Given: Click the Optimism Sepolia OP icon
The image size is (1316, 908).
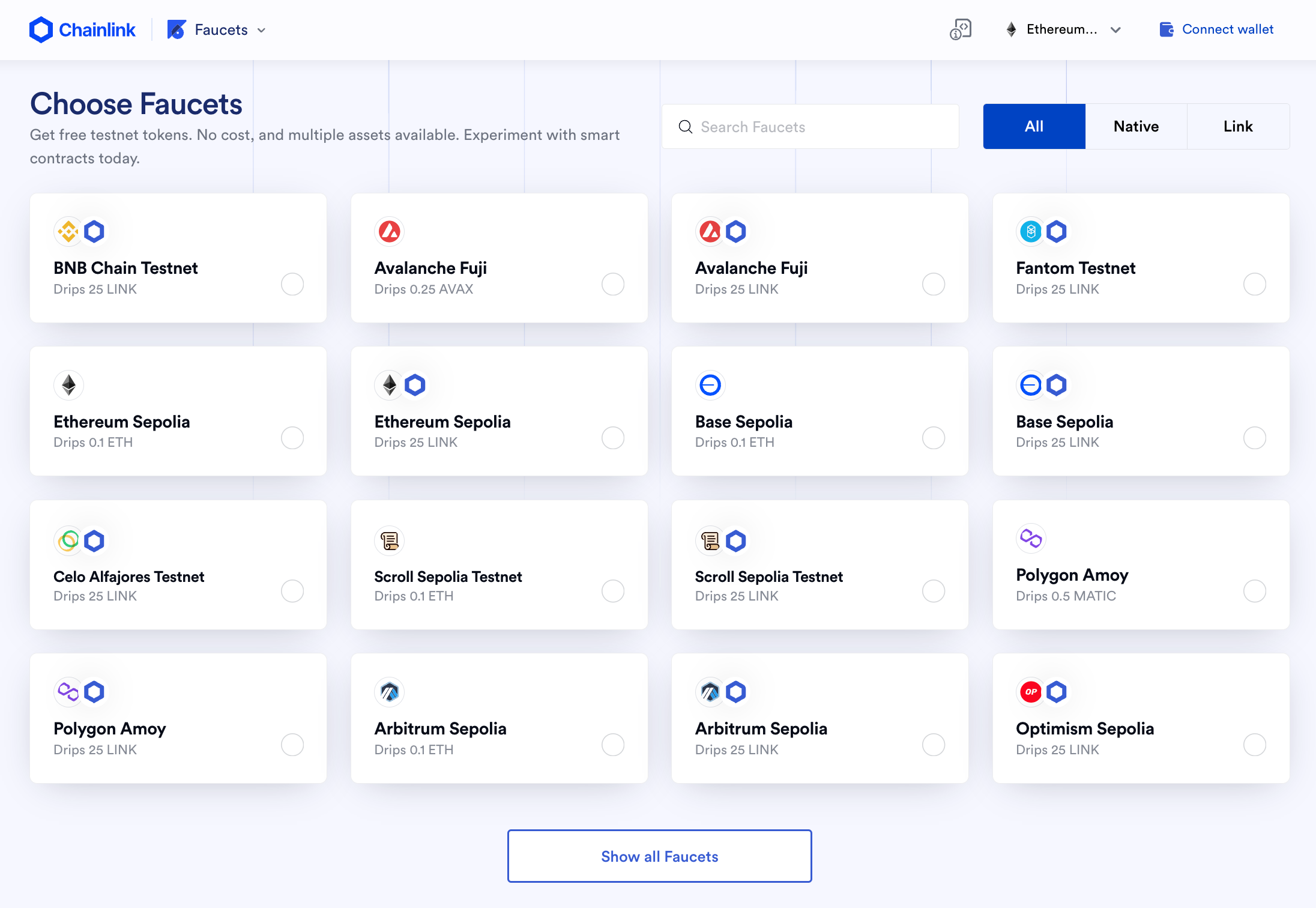Looking at the screenshot, I should click(1031, 692).
